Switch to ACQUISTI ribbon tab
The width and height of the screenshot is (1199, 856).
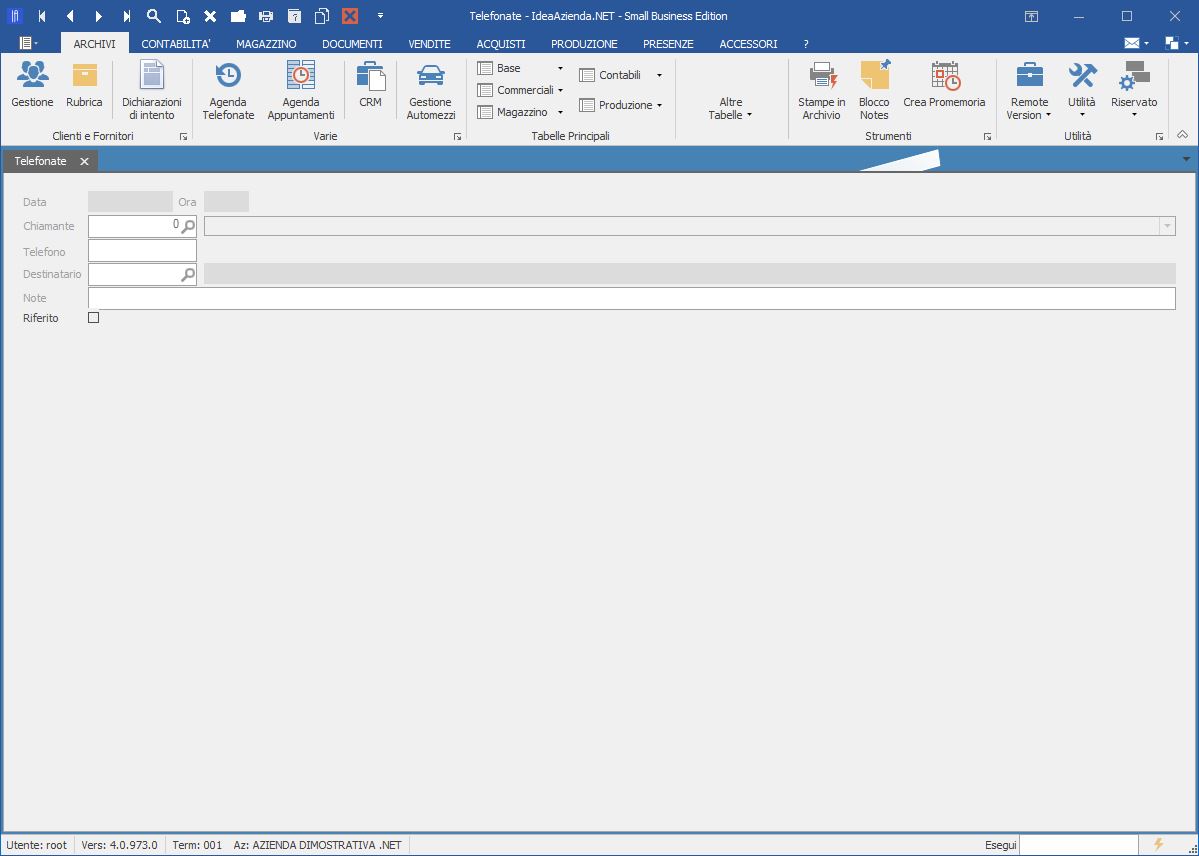501,44
